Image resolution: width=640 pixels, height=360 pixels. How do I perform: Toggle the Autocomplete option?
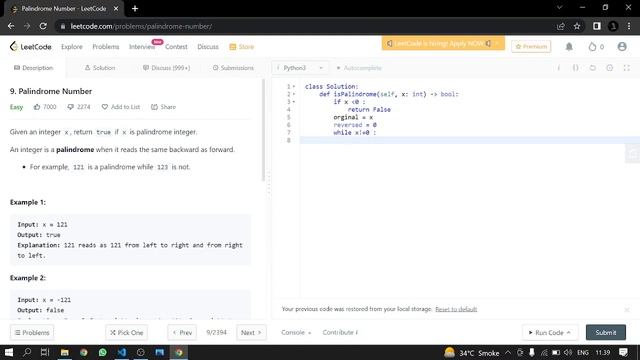point(359,68)
